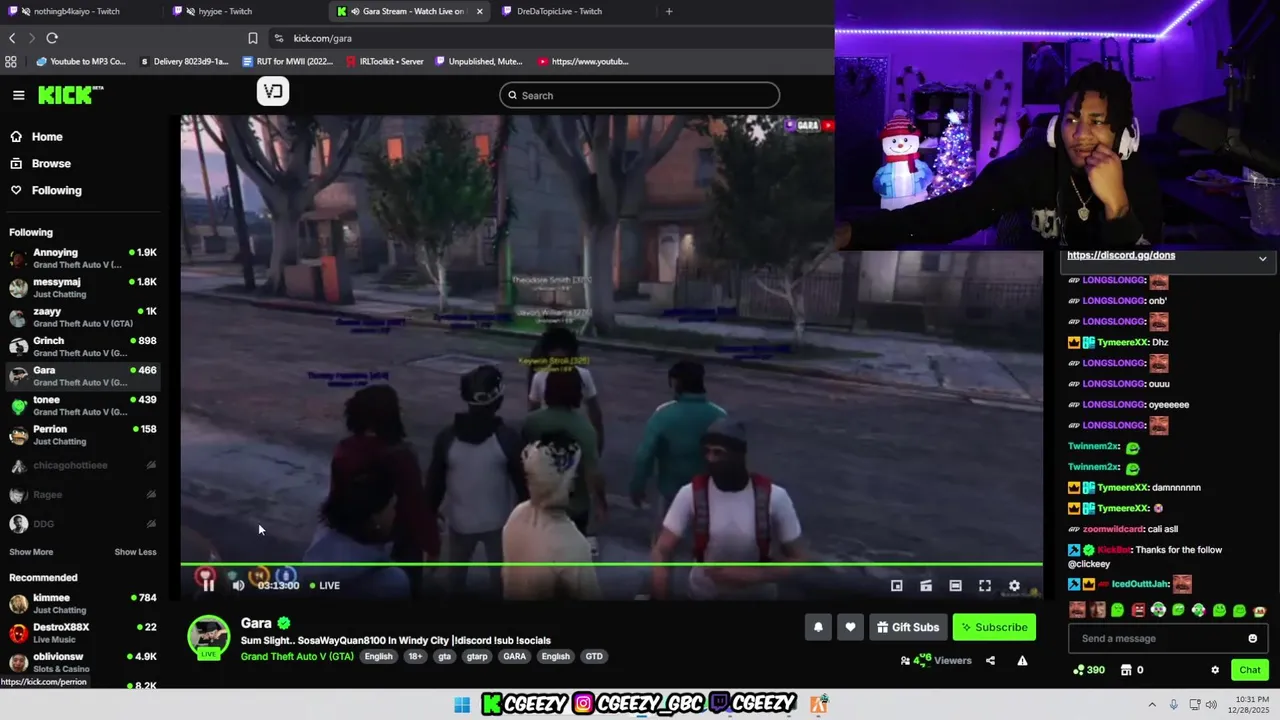Click the Send a message field
This screenshot has height=720, width=1280.
click(1167, 638)
